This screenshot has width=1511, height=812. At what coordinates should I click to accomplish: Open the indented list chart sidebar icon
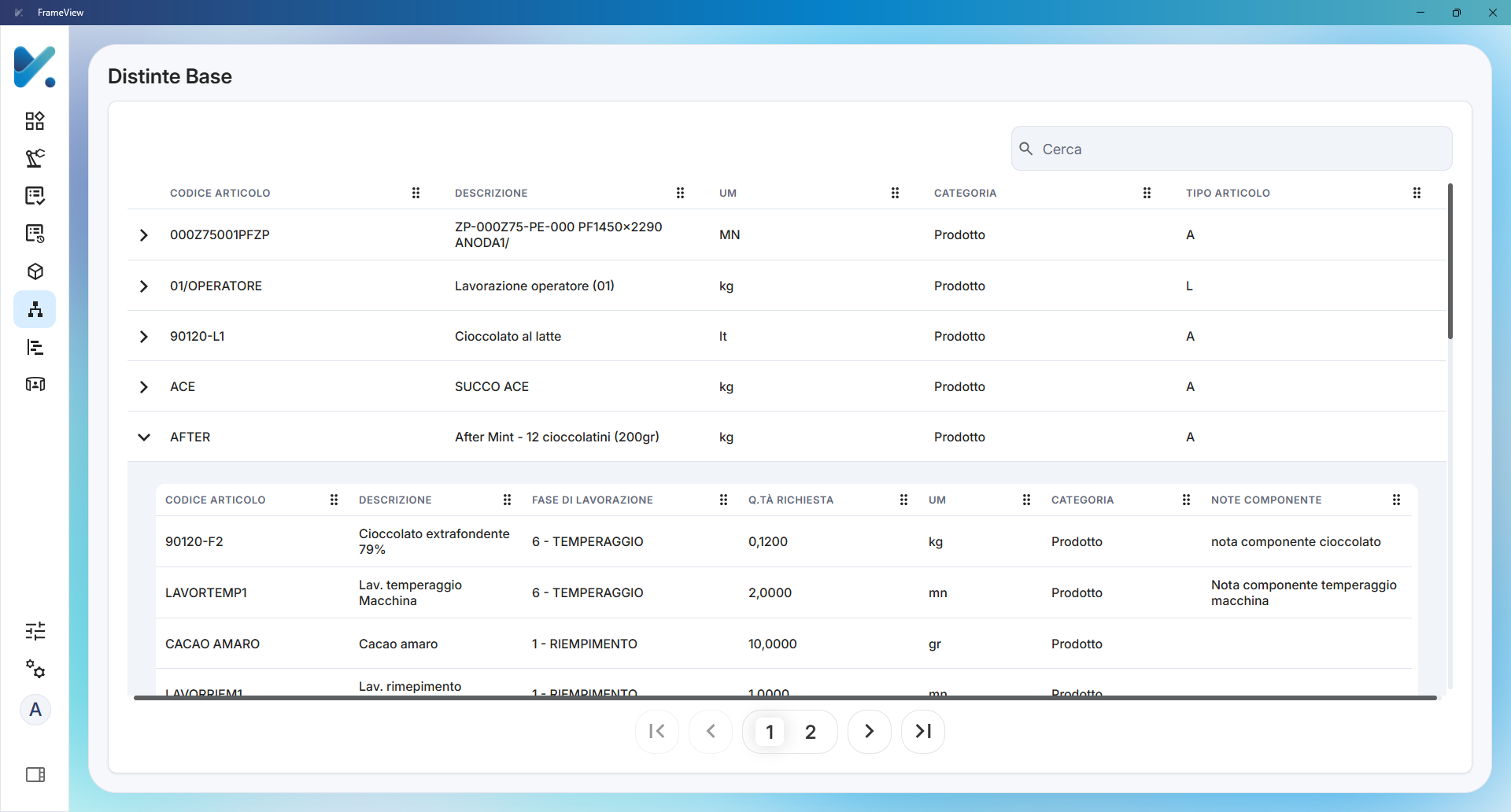(35, 347)
